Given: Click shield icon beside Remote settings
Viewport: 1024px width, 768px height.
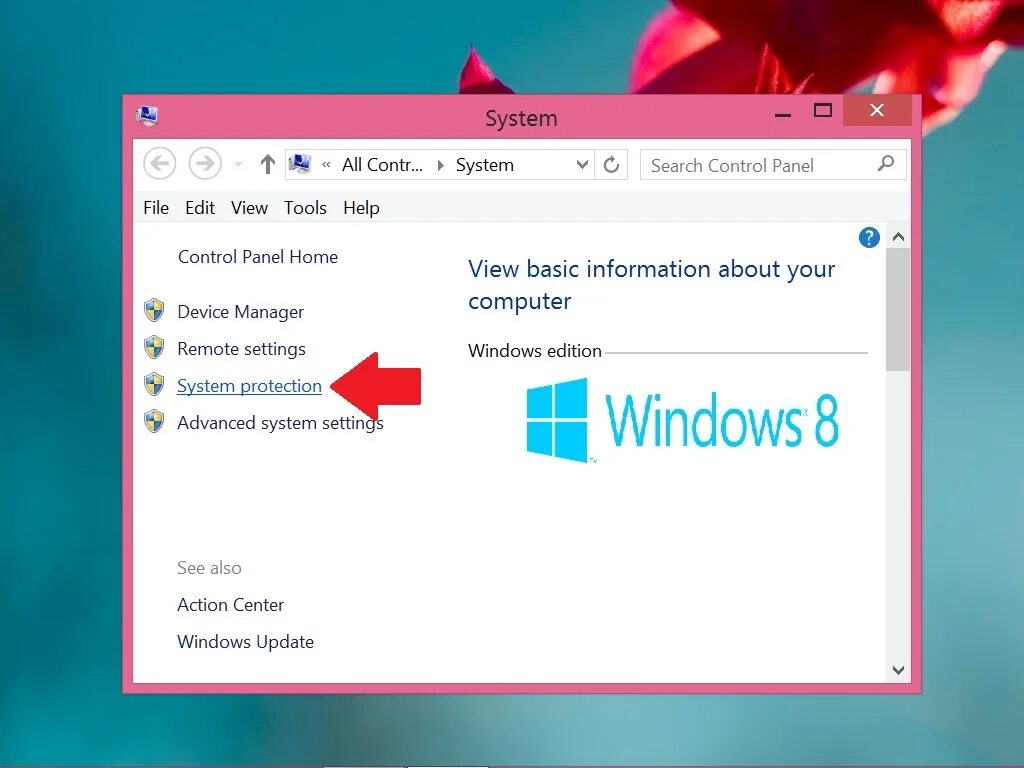Looking at the screenshot, I should (154, 347).
